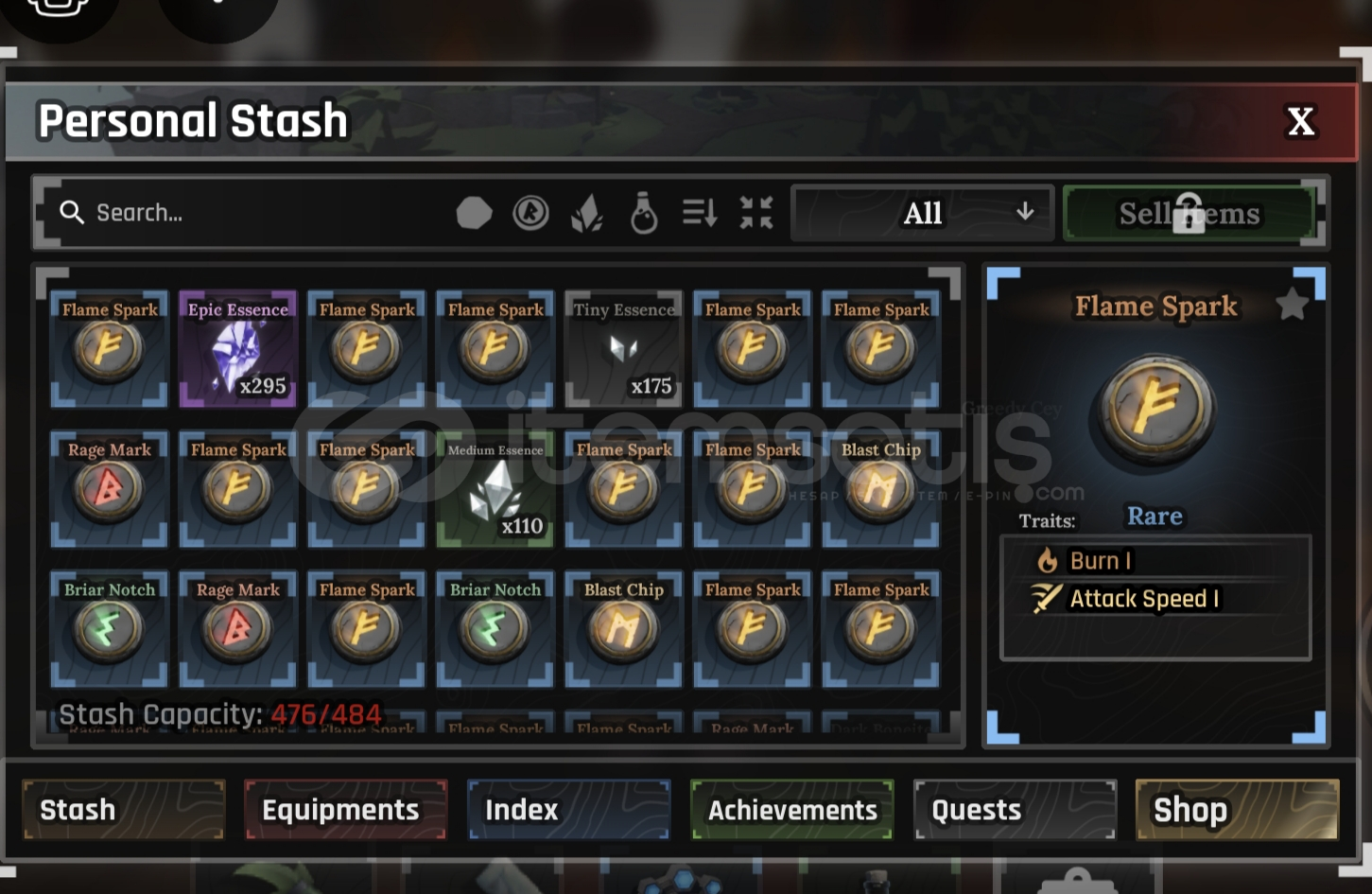Image resolution: width=1372 pixels, height=894 pixels.
Task: Click the sort order icon
Action: coord(700,213)
